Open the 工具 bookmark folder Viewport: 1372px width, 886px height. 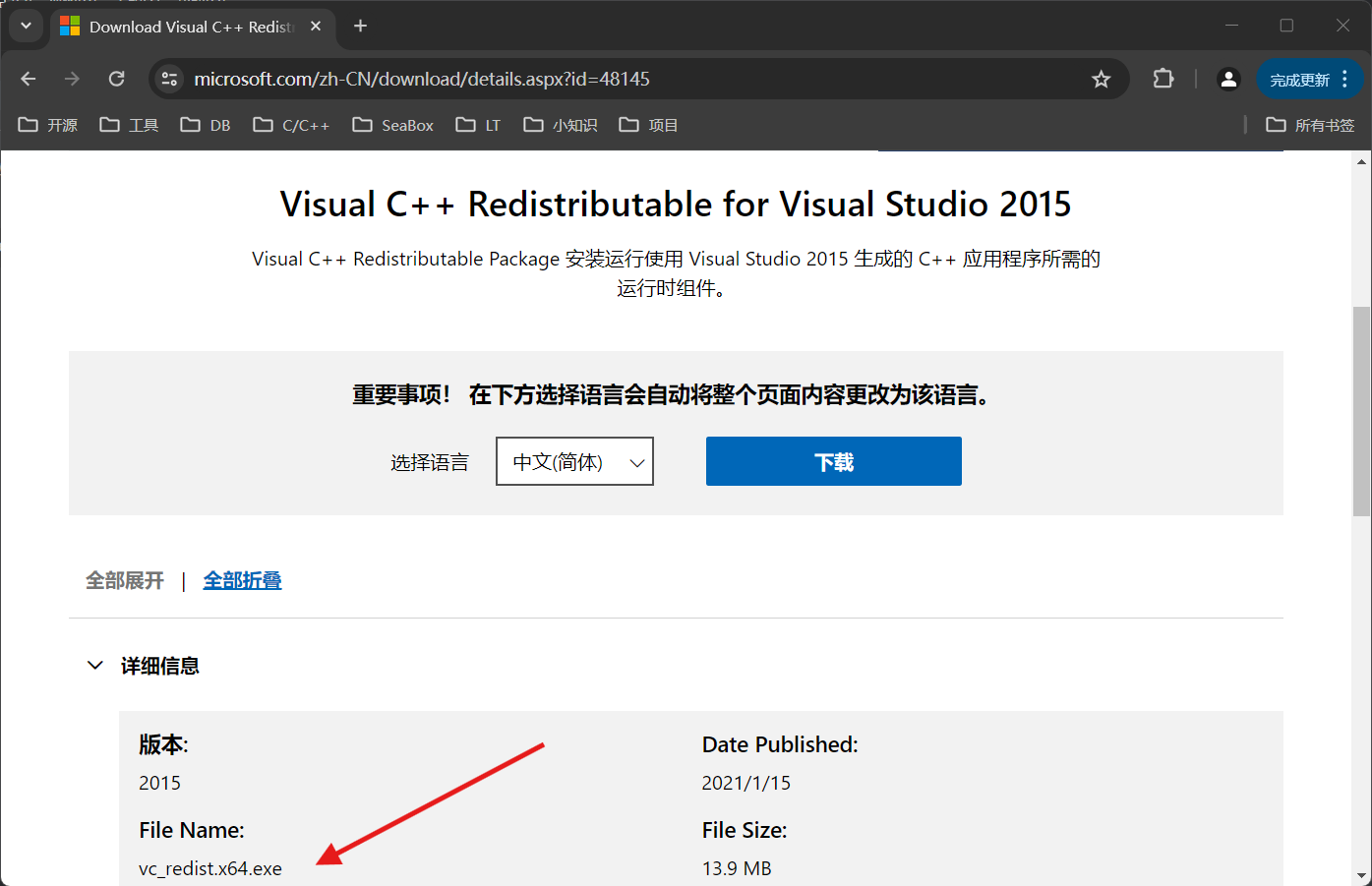(x=129, y=125)
